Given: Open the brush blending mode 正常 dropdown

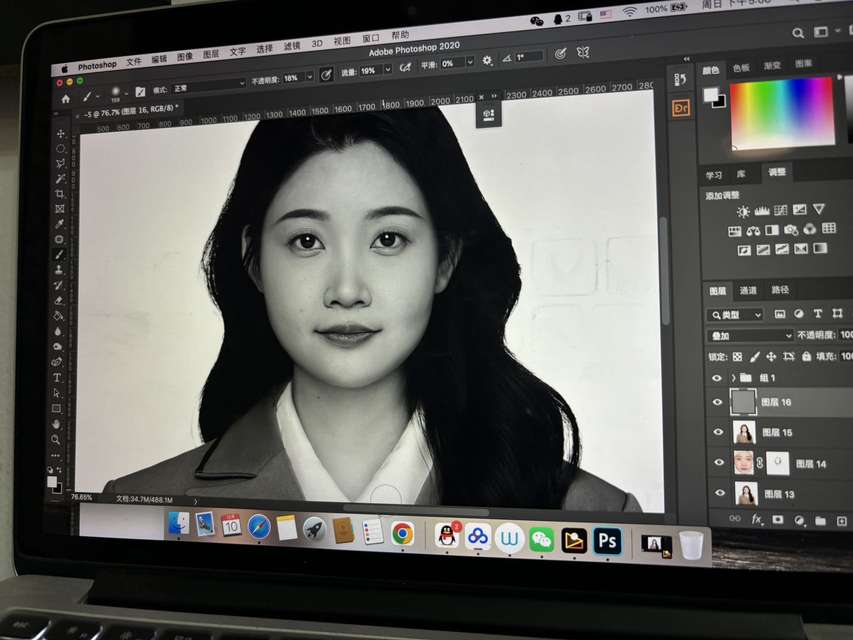Looking at the screenshot, I should 208,86.
